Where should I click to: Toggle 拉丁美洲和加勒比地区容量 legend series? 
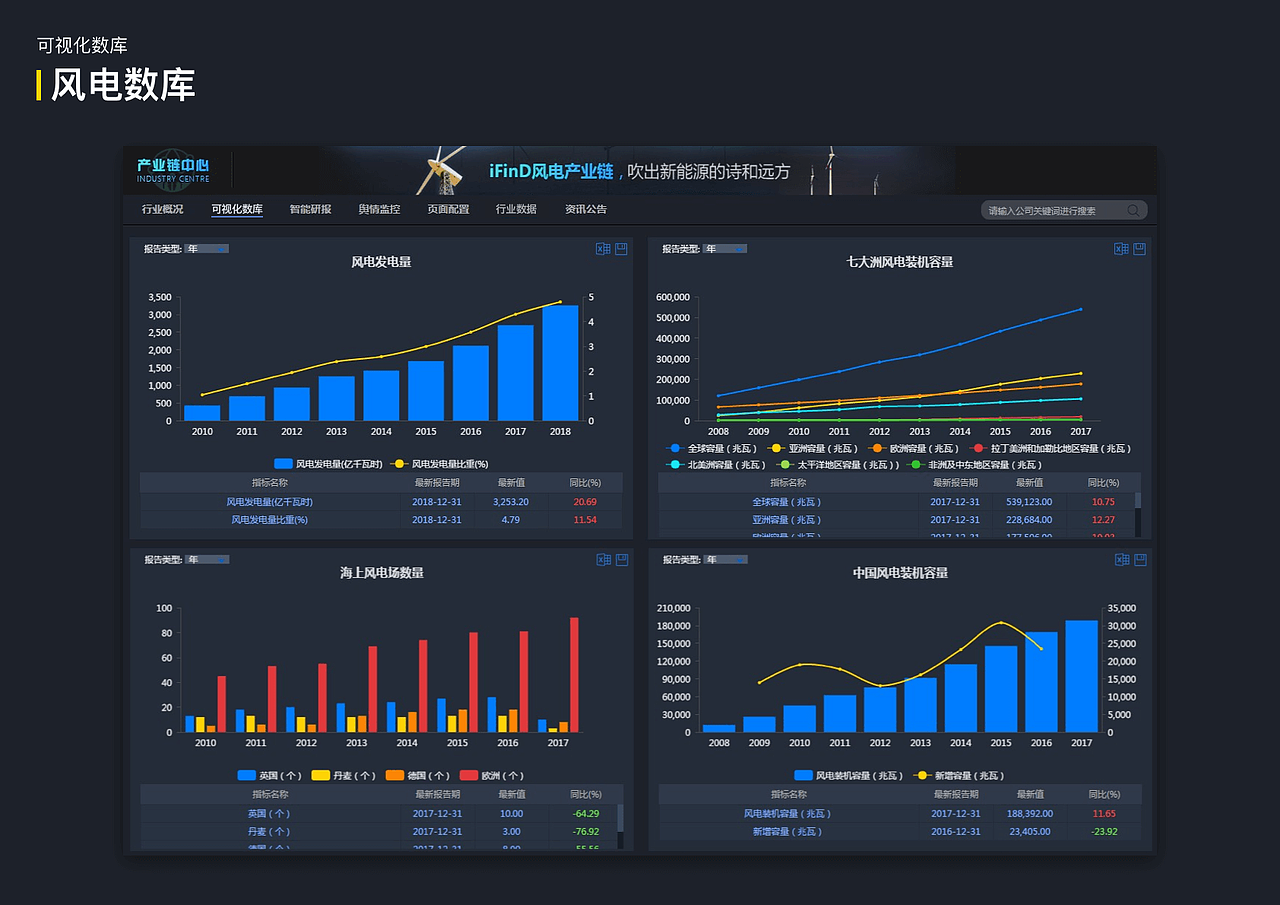1050,448
